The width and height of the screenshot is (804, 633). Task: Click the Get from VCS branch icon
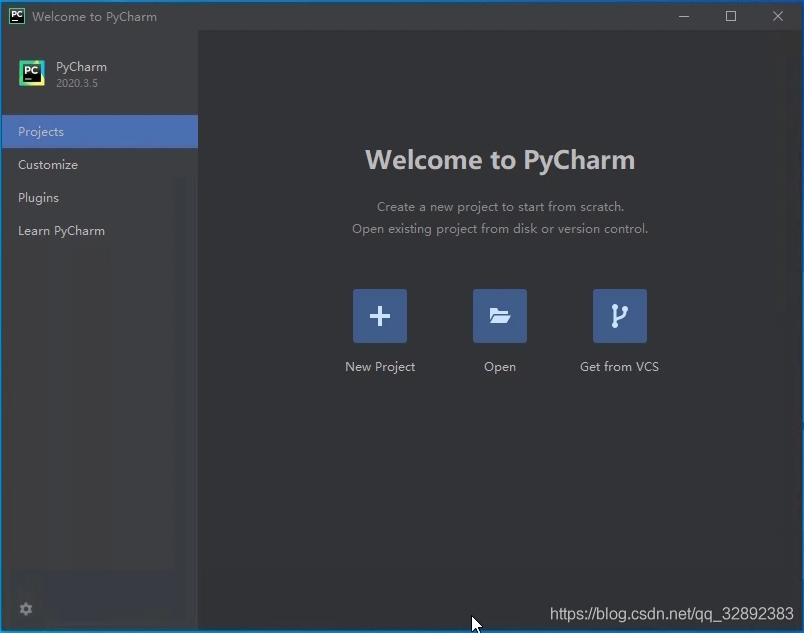pos(619,316)
